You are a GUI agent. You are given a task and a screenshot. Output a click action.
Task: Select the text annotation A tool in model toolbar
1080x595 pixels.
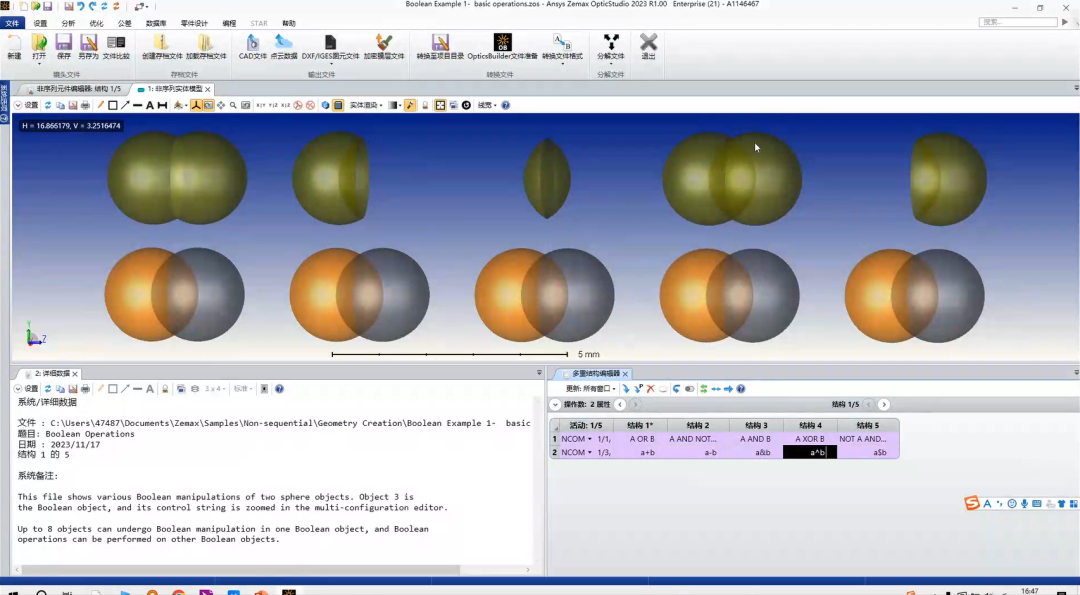[x=149, y=105]
